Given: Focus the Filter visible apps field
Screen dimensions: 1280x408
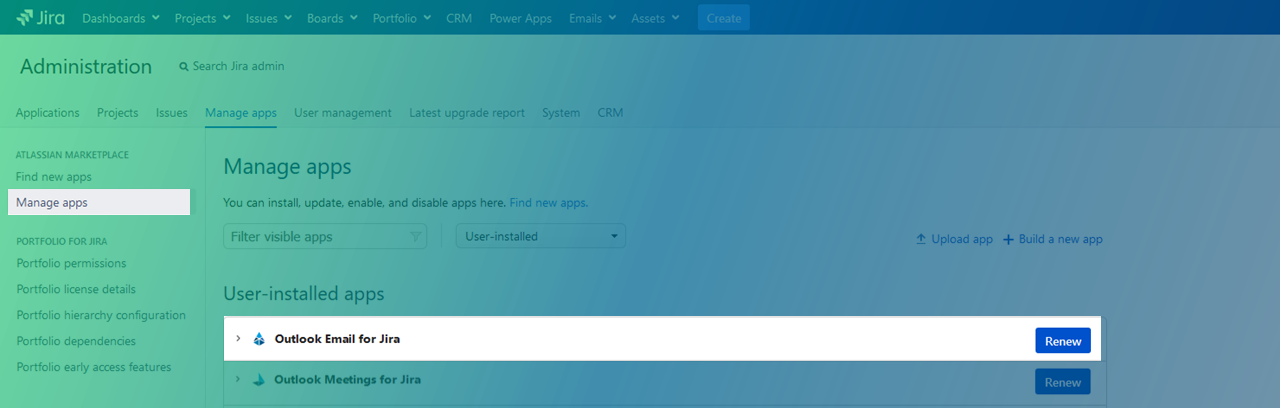Looking at the screenshot, I should (315, 237).
